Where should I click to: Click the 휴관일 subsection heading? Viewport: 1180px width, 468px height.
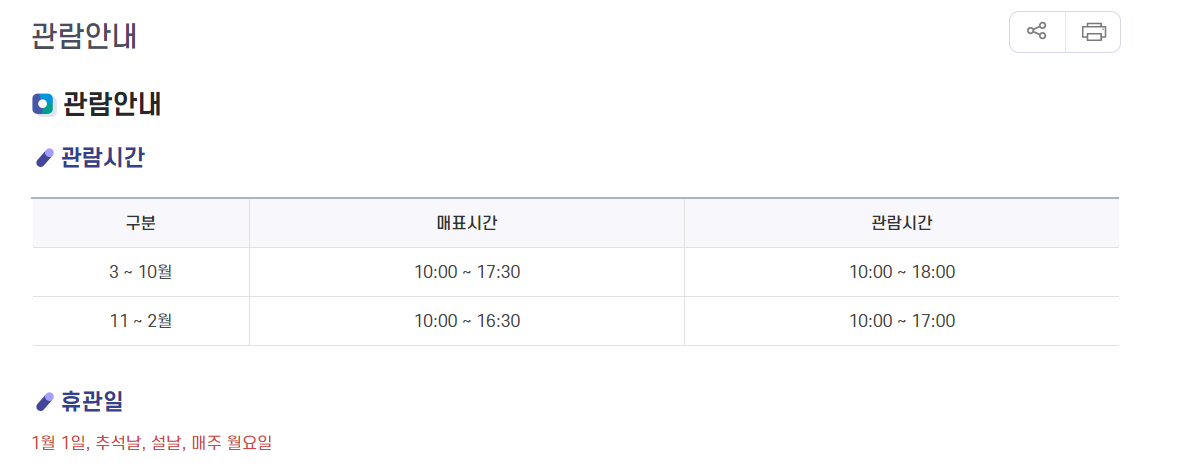[x=92, y=403]
